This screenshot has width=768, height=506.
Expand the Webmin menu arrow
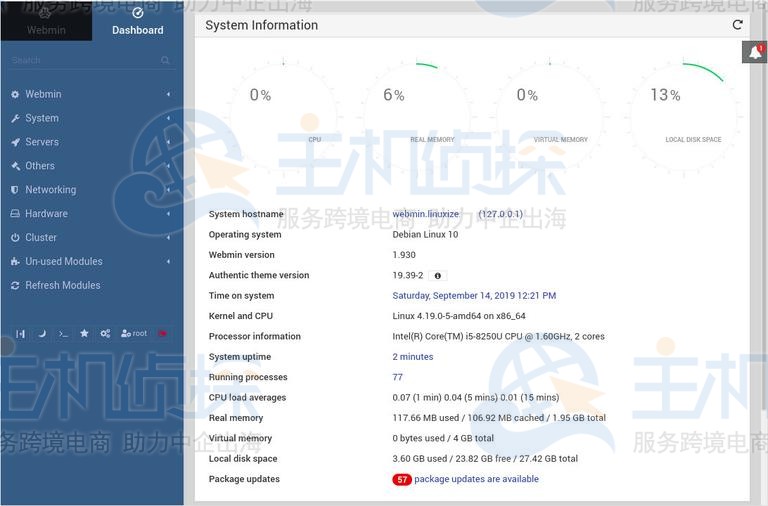click(x=168, y=94)
